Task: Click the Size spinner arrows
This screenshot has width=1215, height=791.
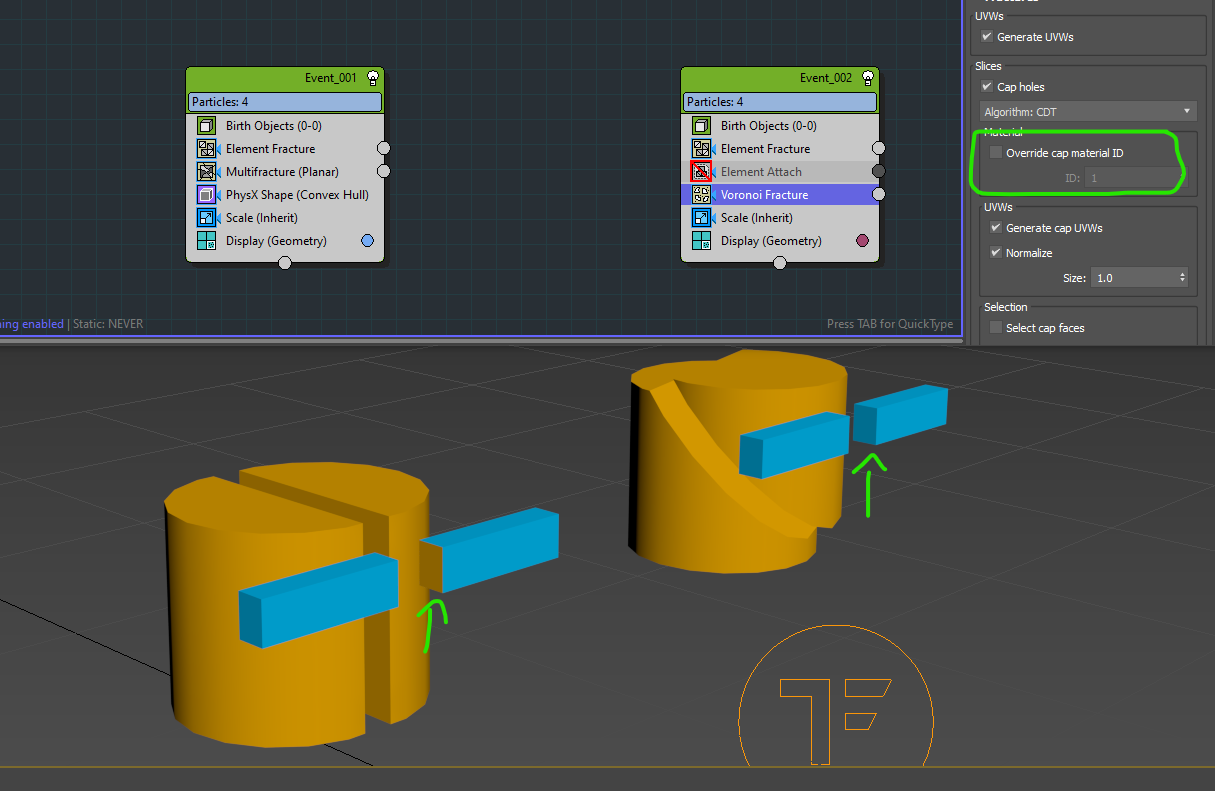Action: click(1183, 278)
